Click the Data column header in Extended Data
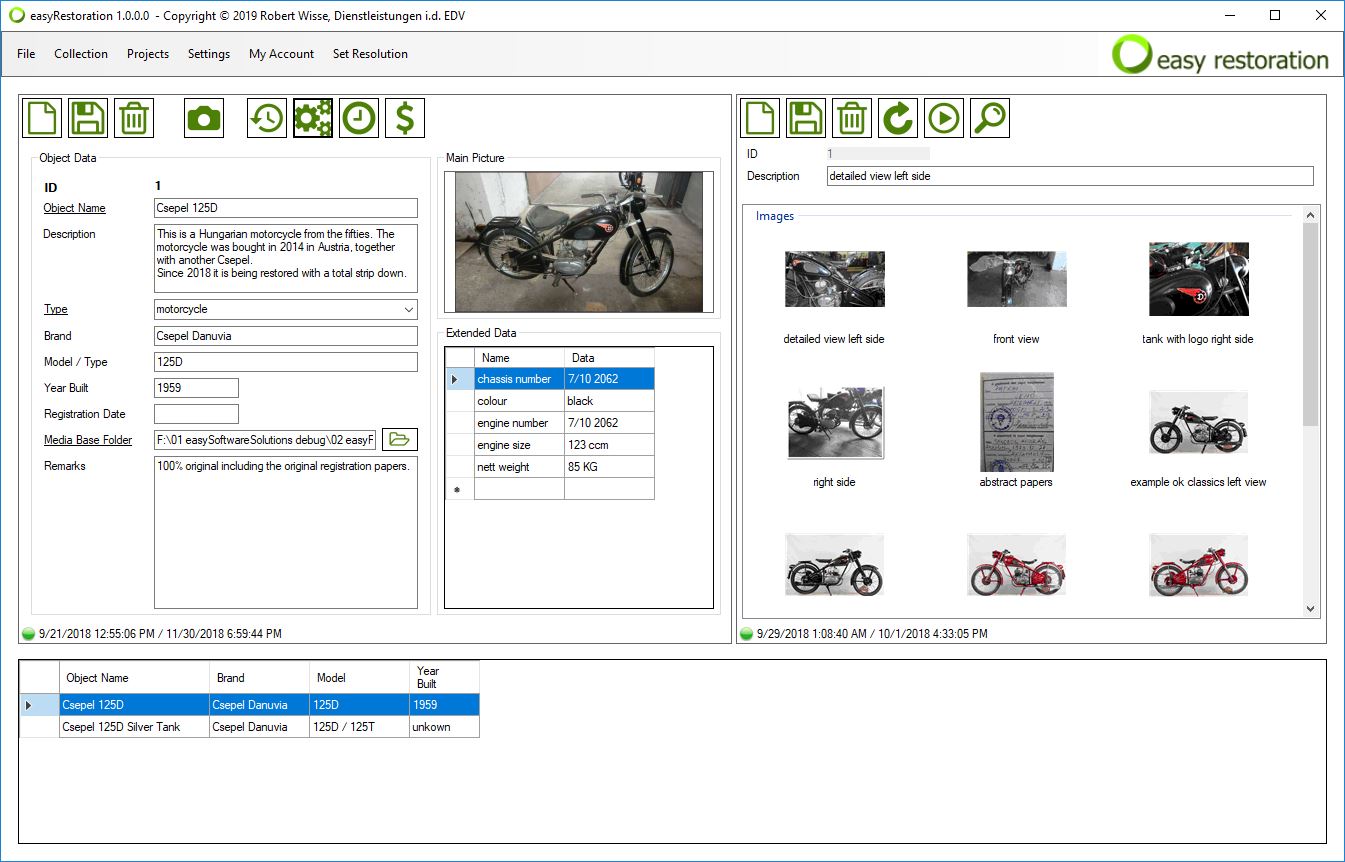 pyautogui.click(x=609, y=357)
